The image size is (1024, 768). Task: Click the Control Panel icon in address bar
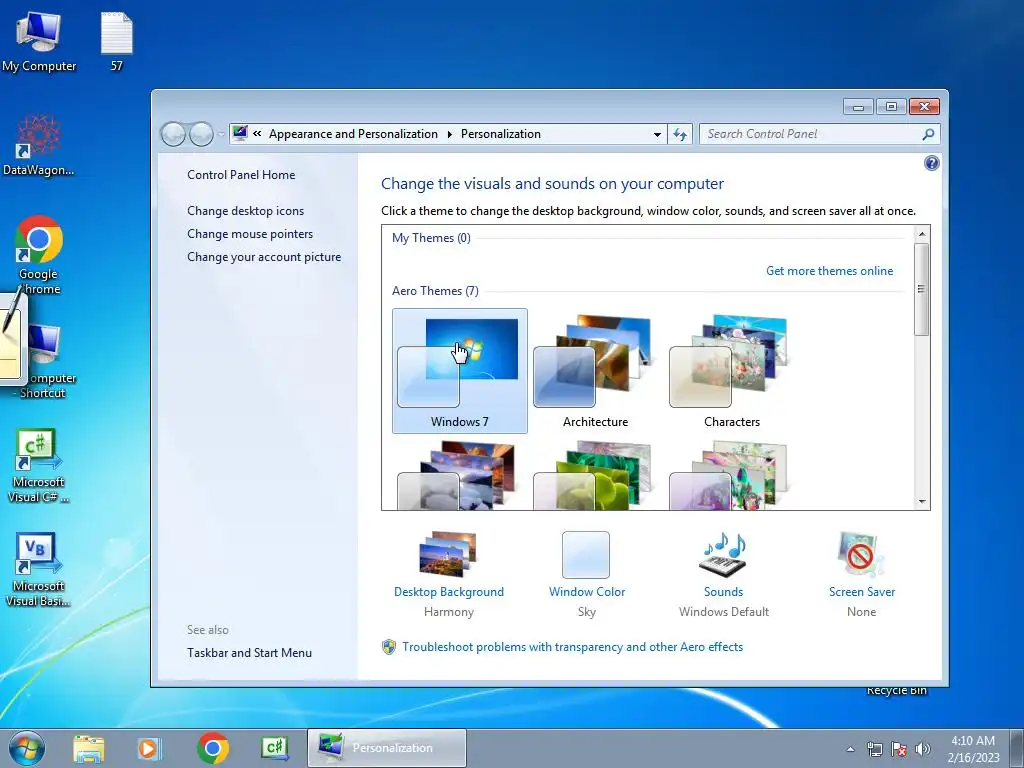(x=240, y=133)
